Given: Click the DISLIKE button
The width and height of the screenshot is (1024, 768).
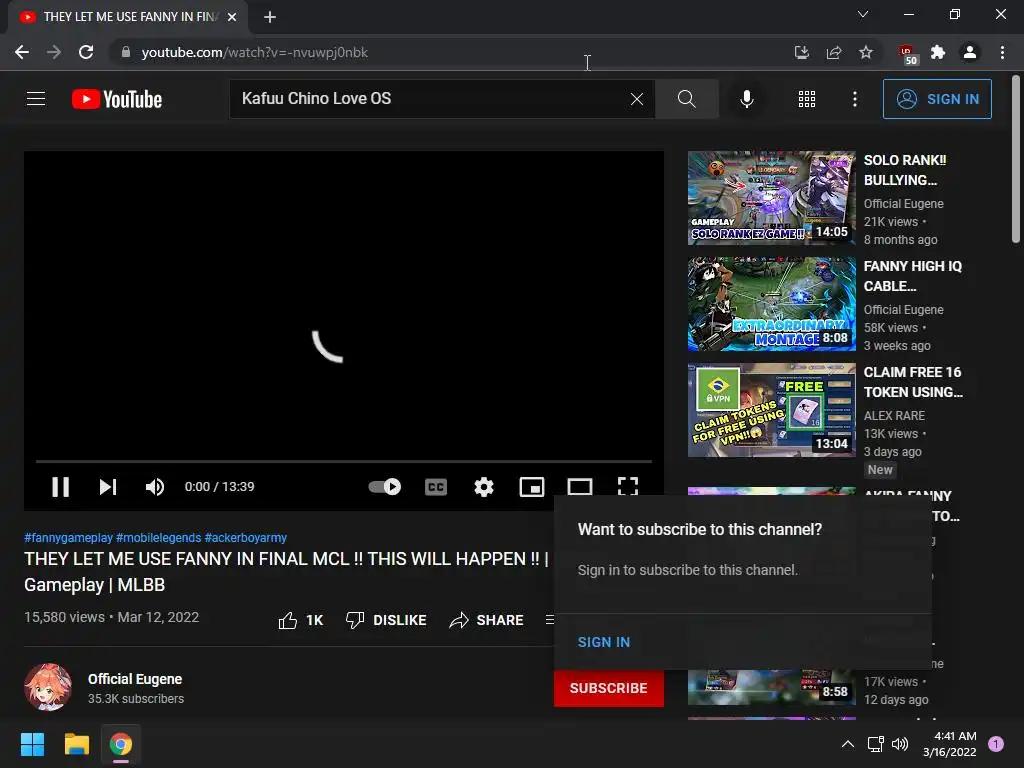Looking at the screenshot, I should tap(386, 620).
